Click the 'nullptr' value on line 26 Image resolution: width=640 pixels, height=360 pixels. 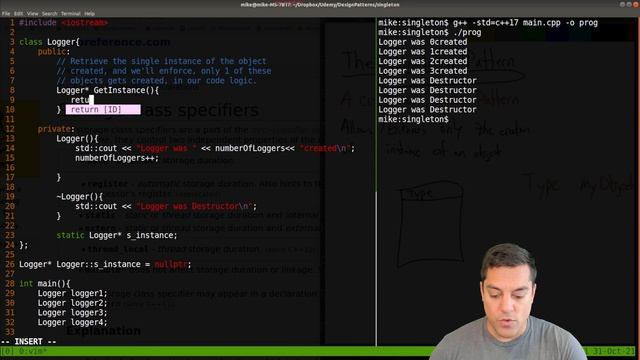coord(171,264)
